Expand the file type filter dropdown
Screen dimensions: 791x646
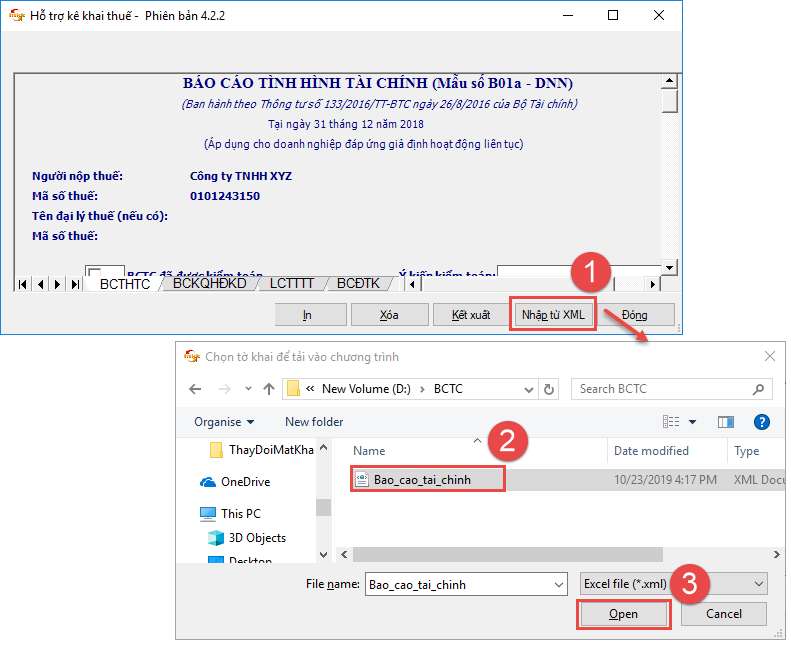[x=759, y=584]
